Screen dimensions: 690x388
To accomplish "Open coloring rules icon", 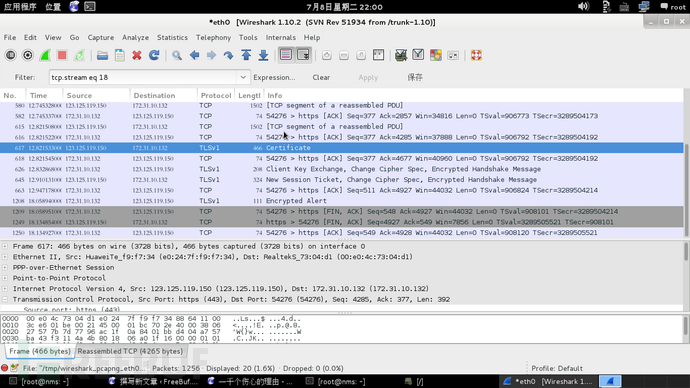I will (436, 55).
